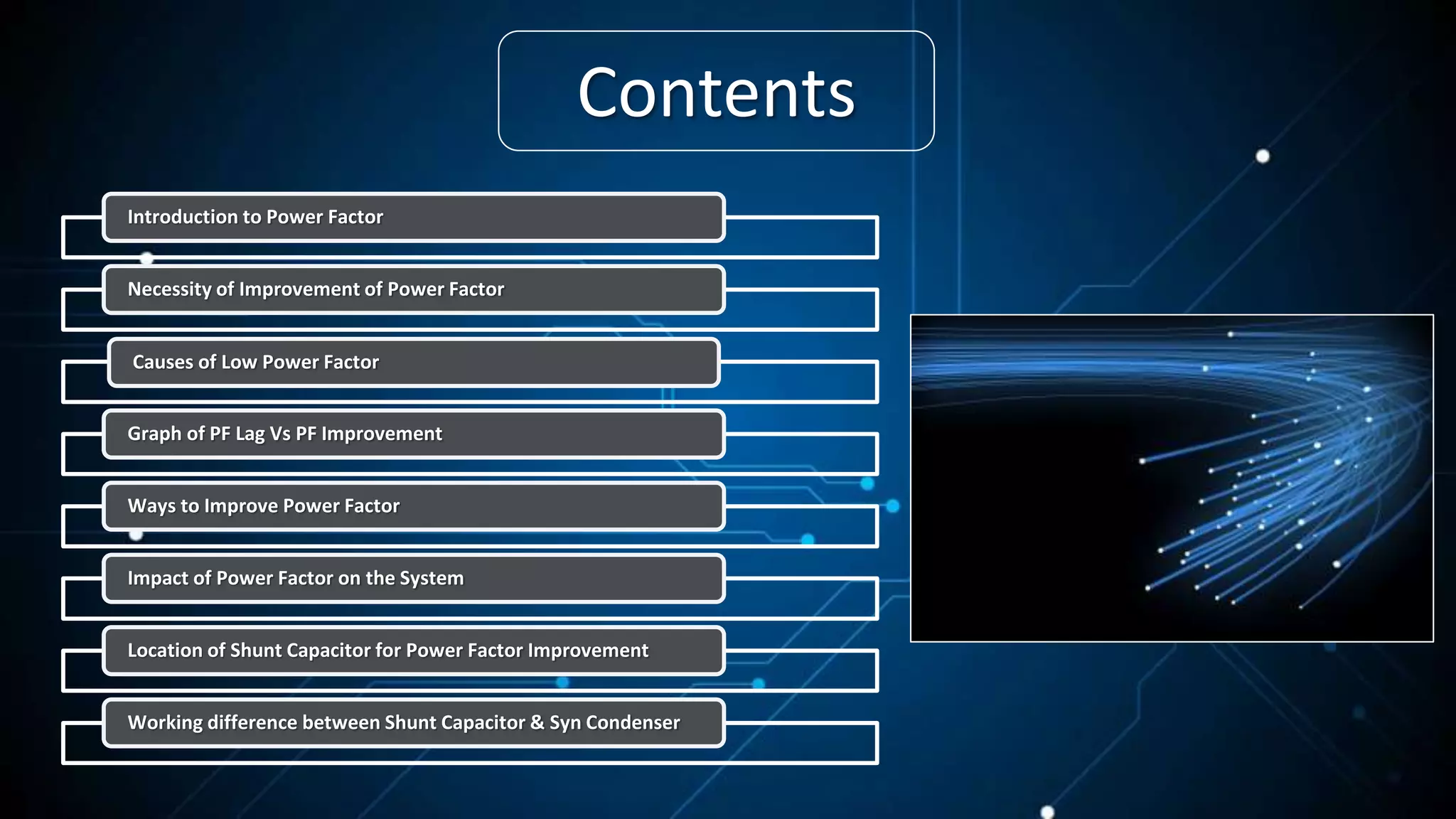Image resolution: width=1456 pixels, height=819 pixels.
Task: Click outline frame right of Working difference box
Action: (x=802, y=743)
